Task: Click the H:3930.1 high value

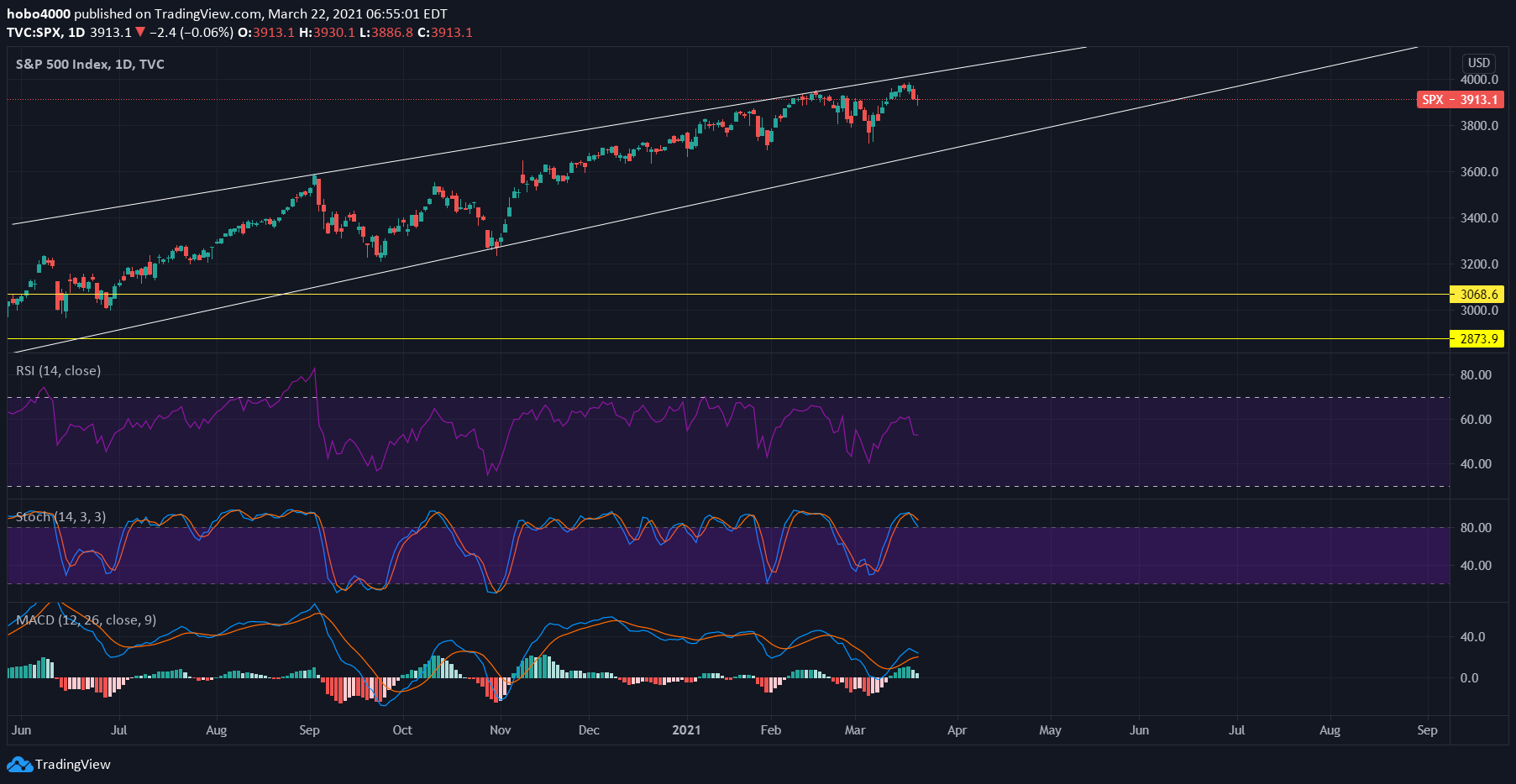Action: [327, 32]
